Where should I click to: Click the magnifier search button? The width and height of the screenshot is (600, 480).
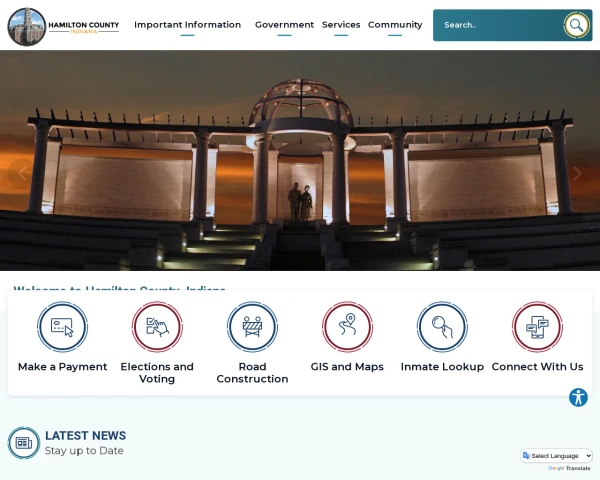(576, 25)
